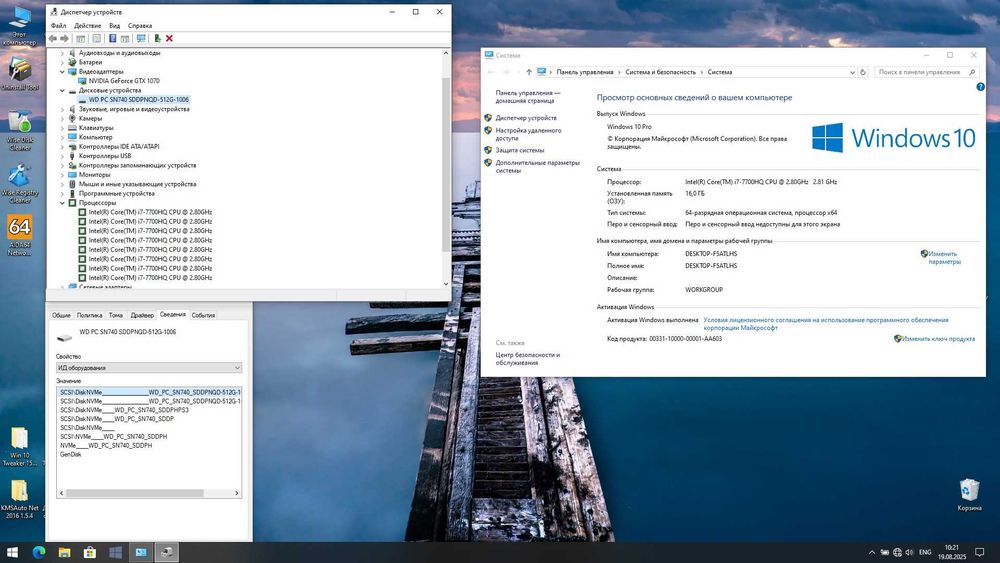Switch to the 'Тома' tab

coord(115,315)
